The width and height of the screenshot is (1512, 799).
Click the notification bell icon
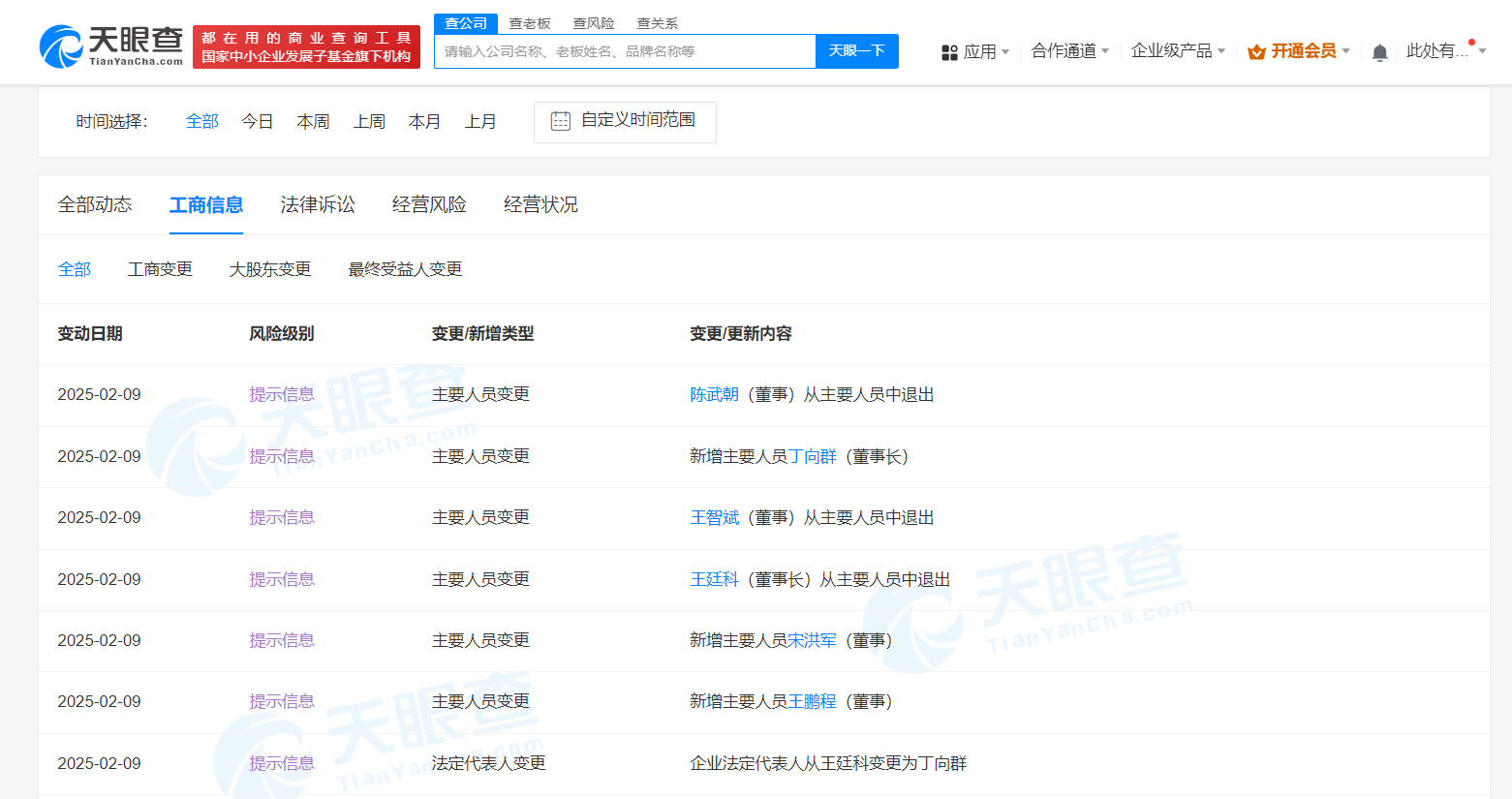tap(1380, 52)
